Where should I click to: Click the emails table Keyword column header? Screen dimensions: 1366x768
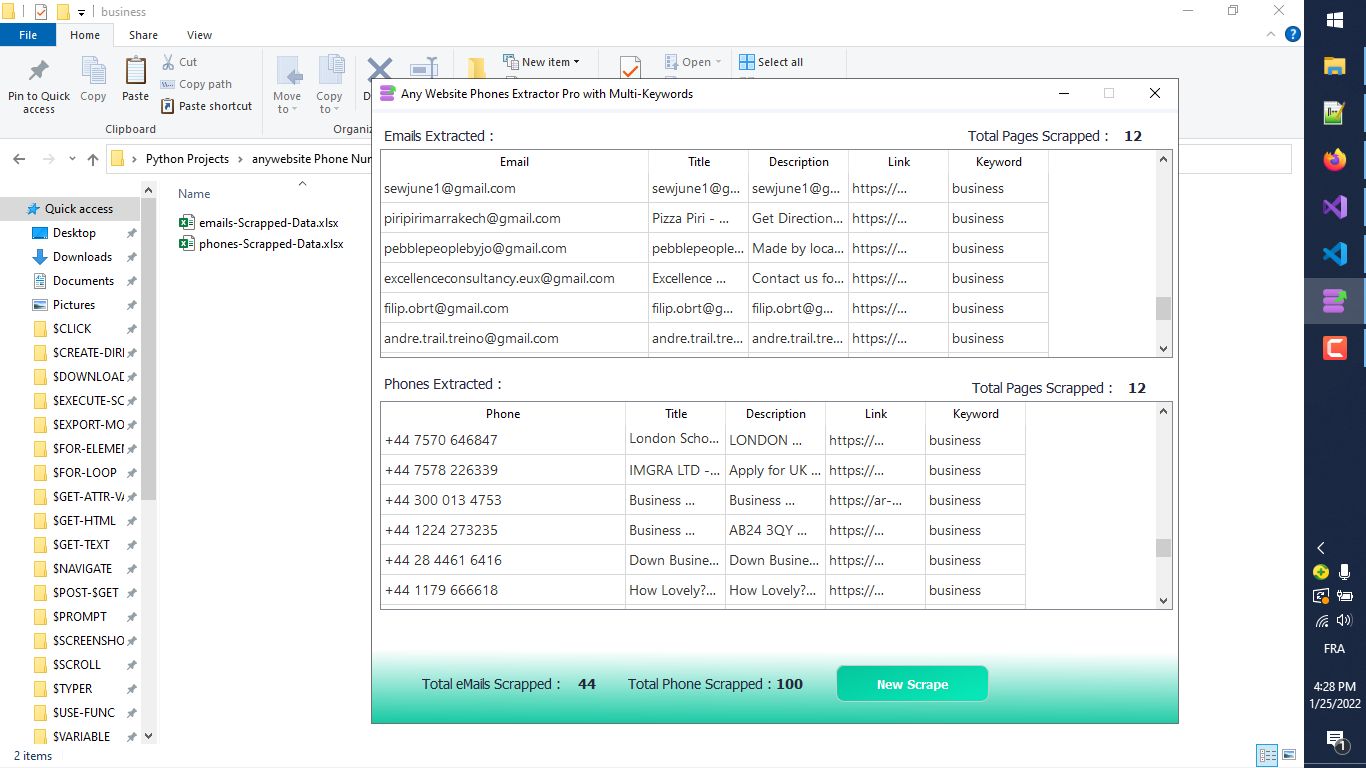point(998,162)
